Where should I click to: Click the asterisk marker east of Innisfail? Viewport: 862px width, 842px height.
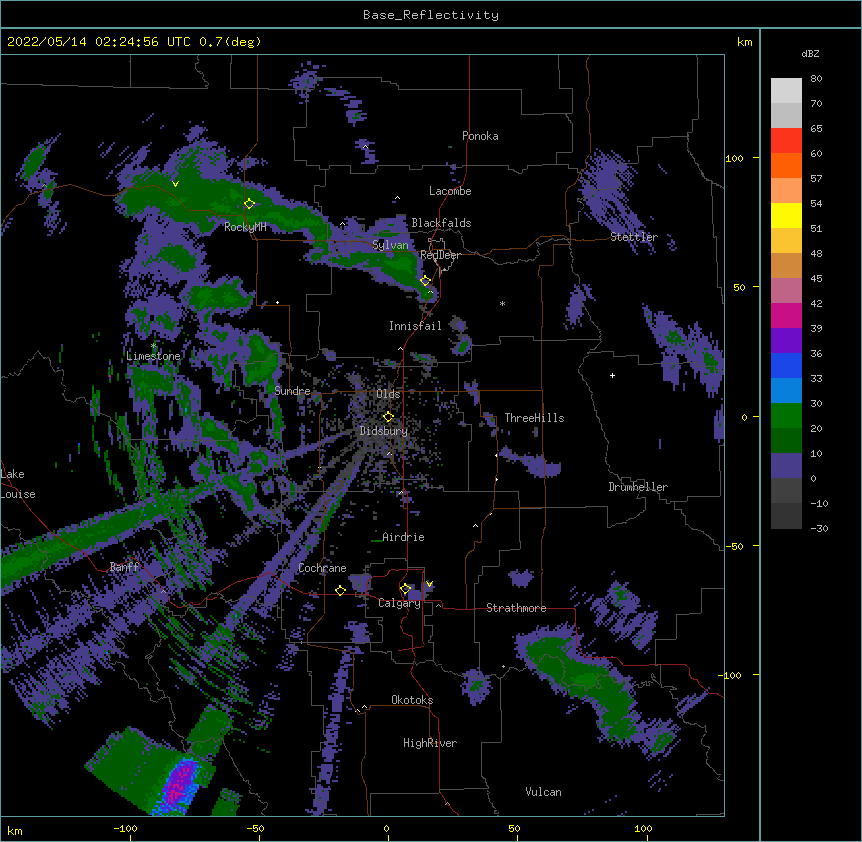coord(502,304)
